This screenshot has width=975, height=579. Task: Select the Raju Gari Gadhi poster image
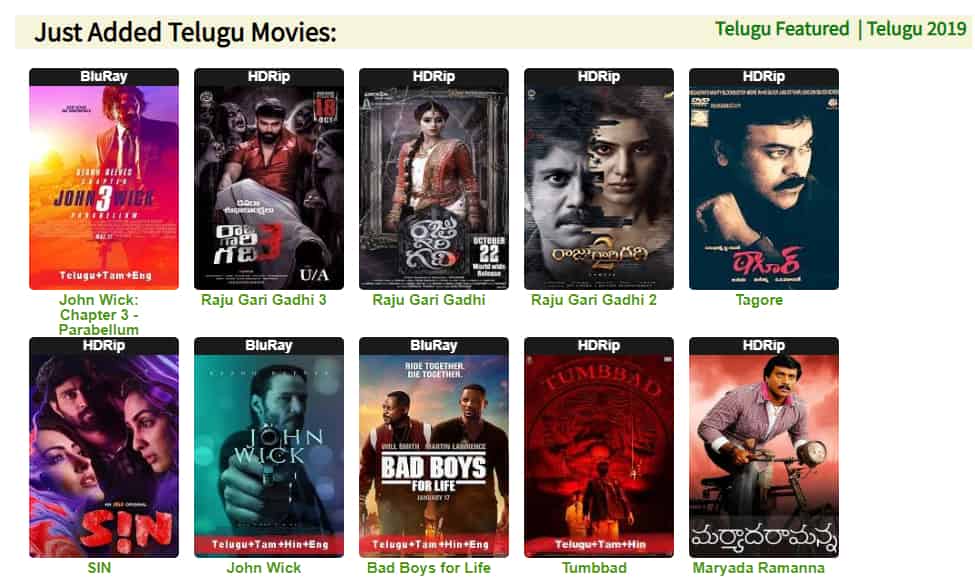tap(433, 179)
